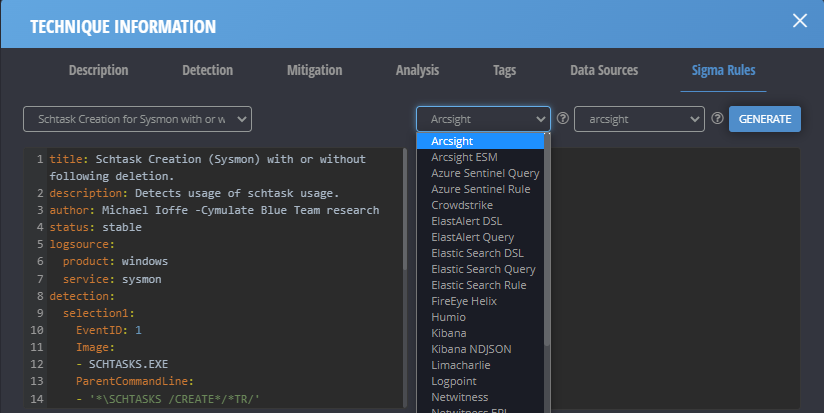Select Elastic Search Query option
This screenshot has height=413, width=824.
click(x=480, y=269)
